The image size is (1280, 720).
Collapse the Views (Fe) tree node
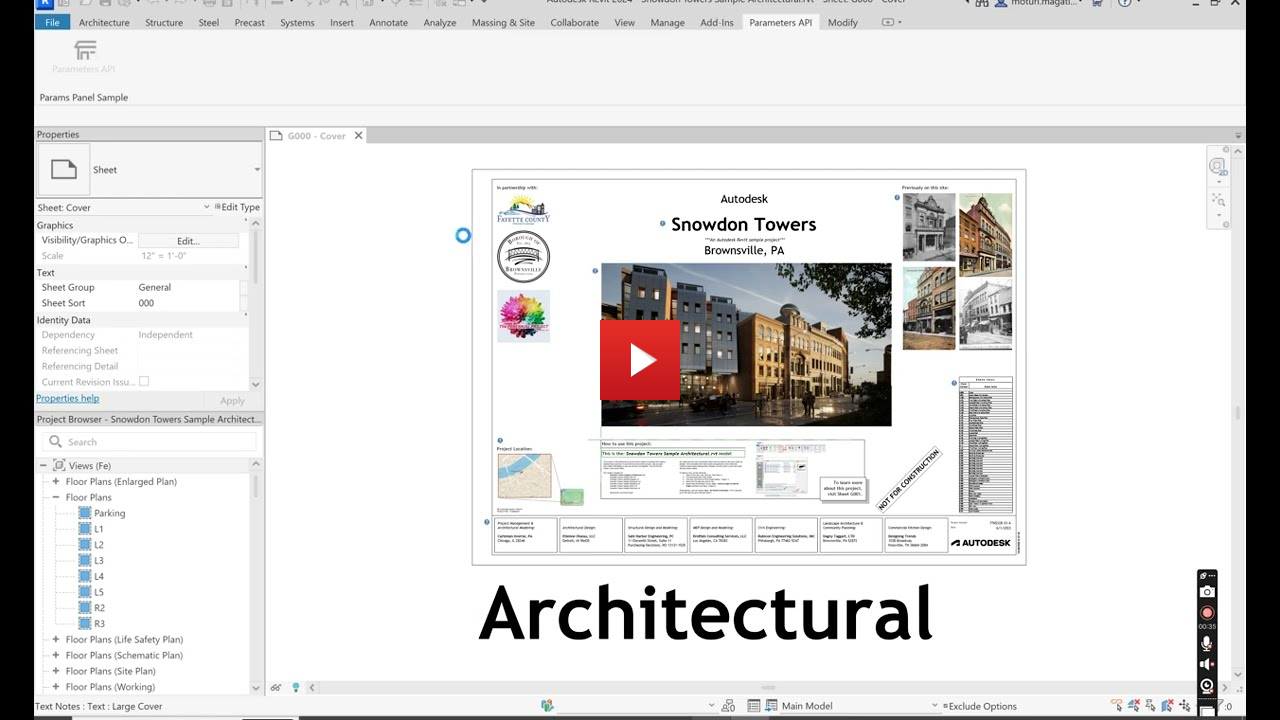[x=43, y=466]
